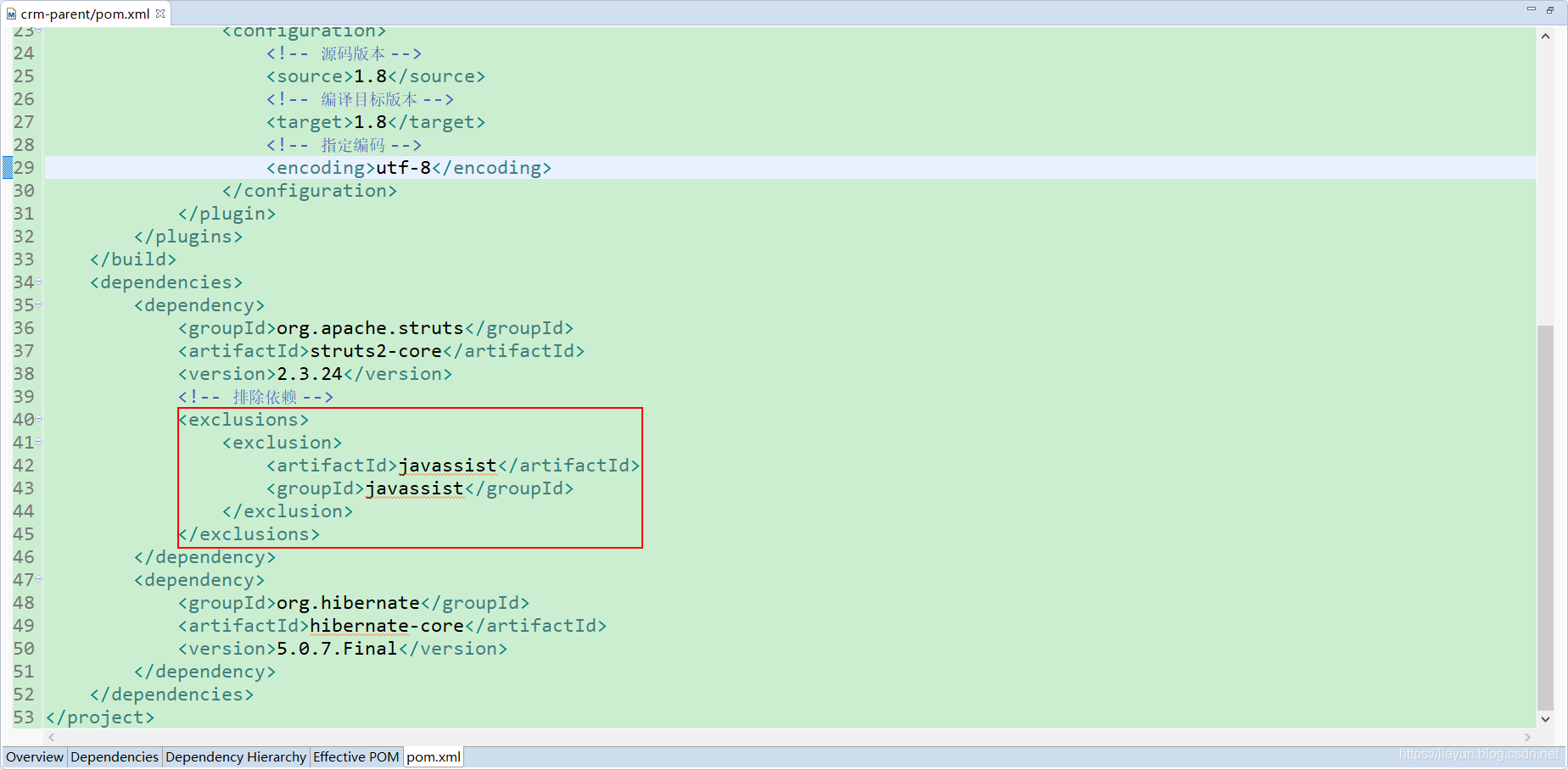Click hibernate-core artifactId text
Screen dimensions: 1568x770
[x=387, y=626]
